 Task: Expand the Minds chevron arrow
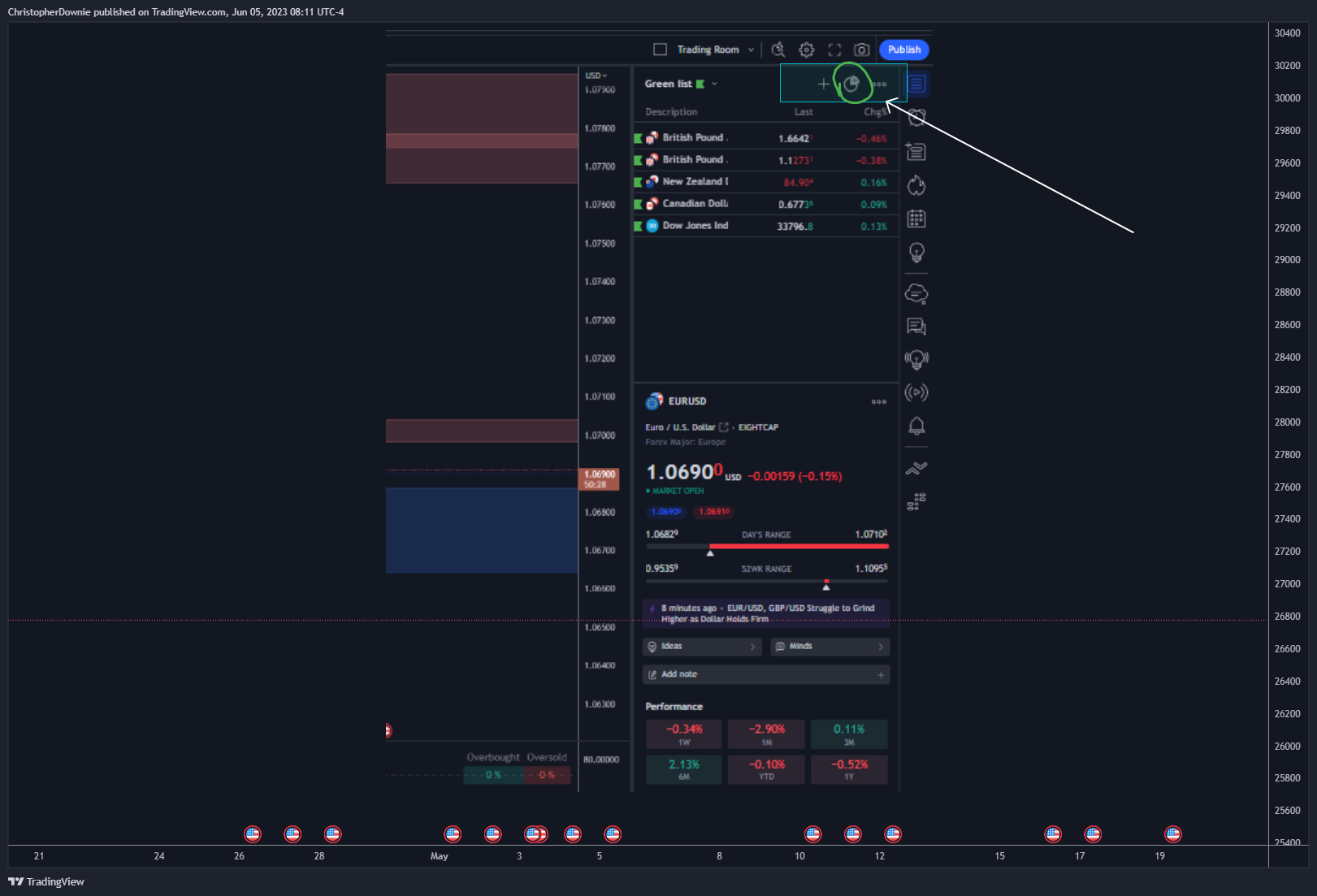881,647
